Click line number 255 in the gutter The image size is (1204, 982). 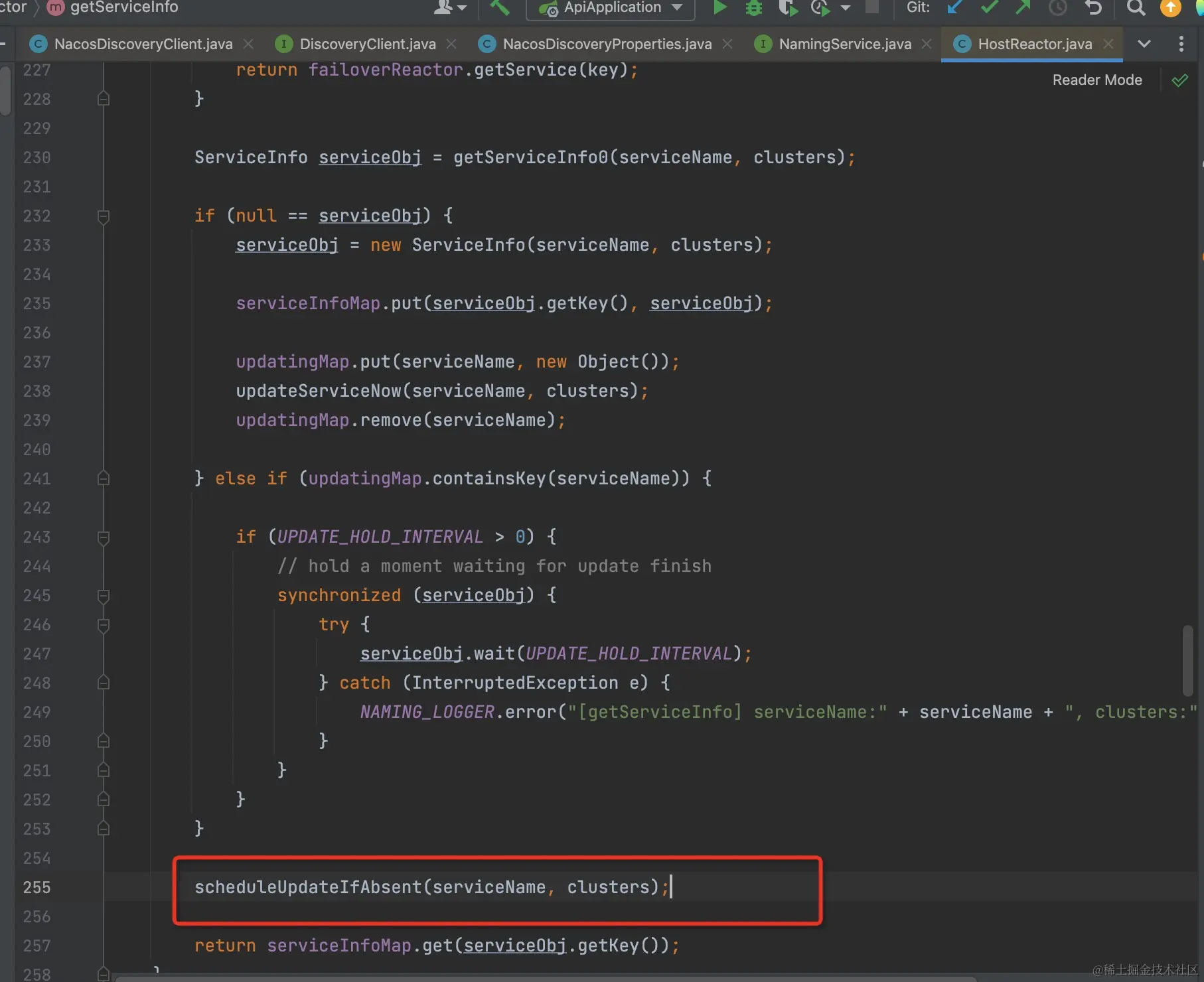(x=37, y=888)
